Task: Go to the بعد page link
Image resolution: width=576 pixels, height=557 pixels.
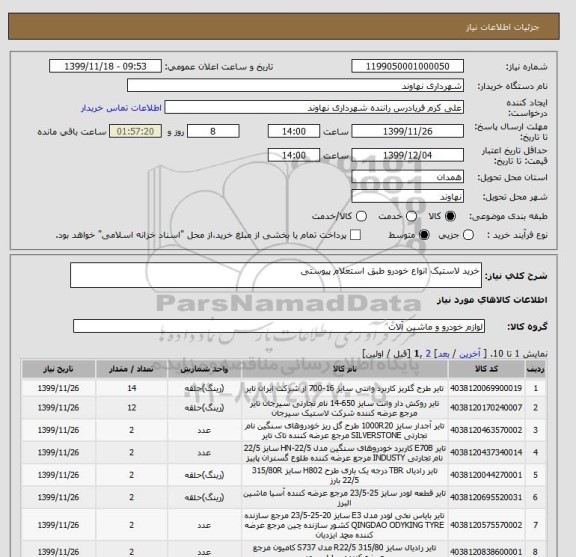Action: tap(443, 354)
